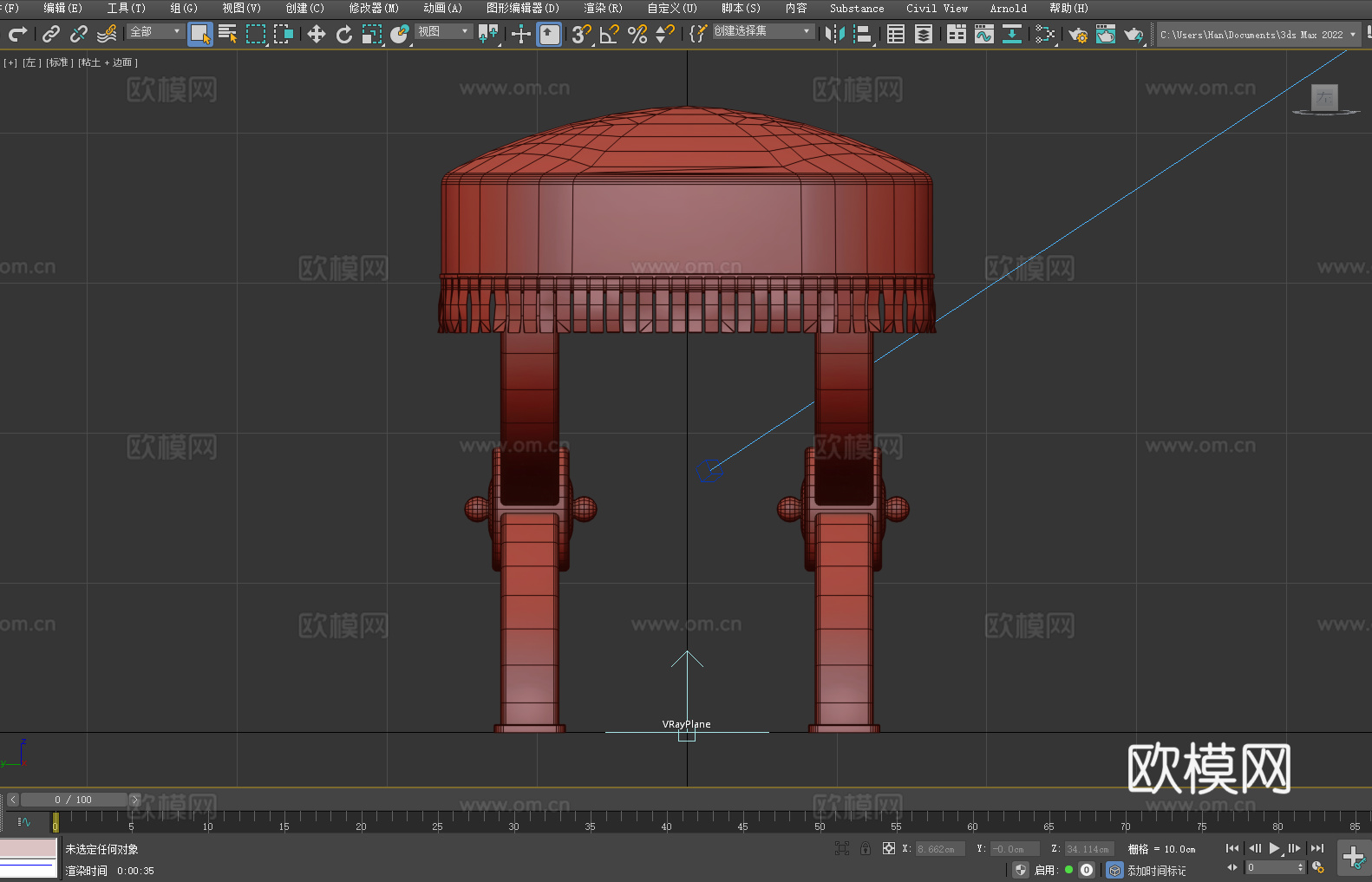This screenshot has width=1372, height=882.
Task: Open the Curve Editor
Action: pyautogui.click(x=984, y=34)
